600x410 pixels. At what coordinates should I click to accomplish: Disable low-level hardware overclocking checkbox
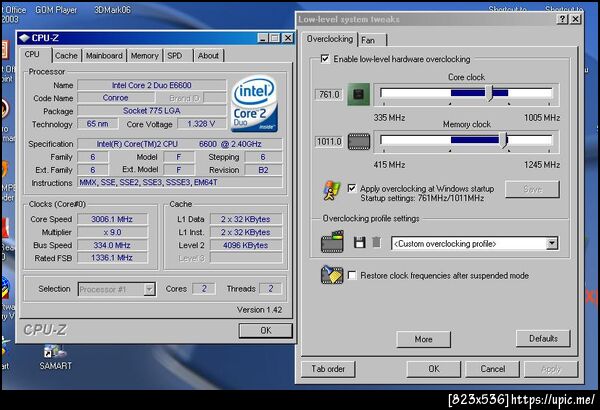(x=324, y=59)
